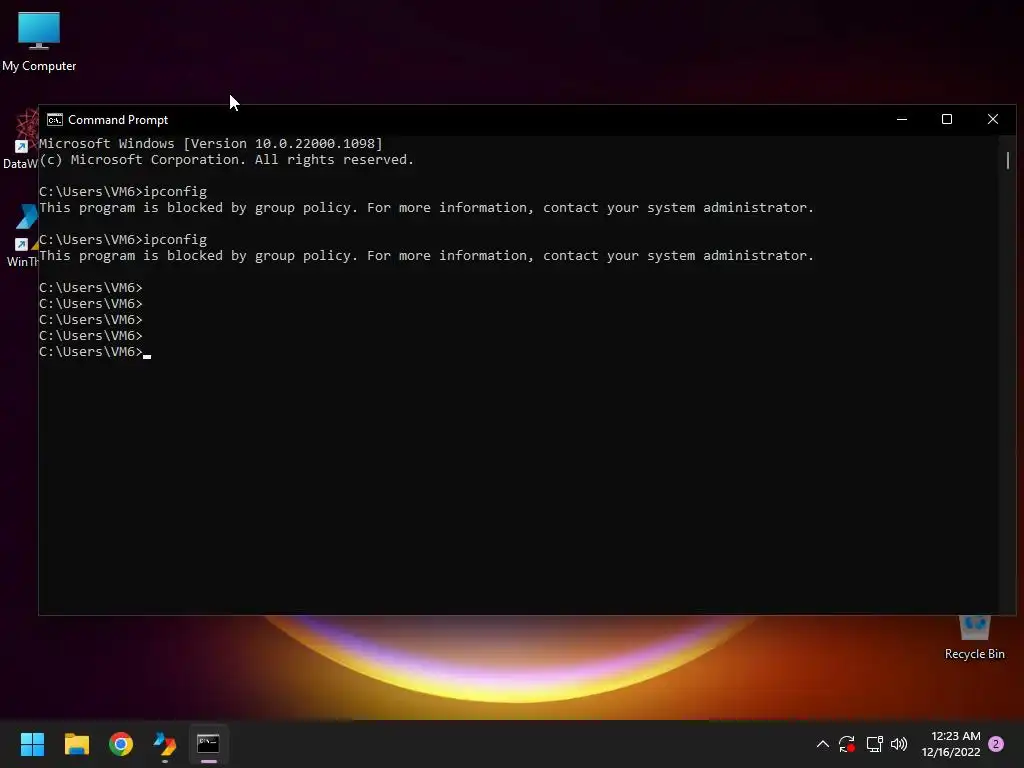This screenshot has width=1024, height=768.
Task: Click the last prompt line with blinking cursor
Action: coord(95,352)
